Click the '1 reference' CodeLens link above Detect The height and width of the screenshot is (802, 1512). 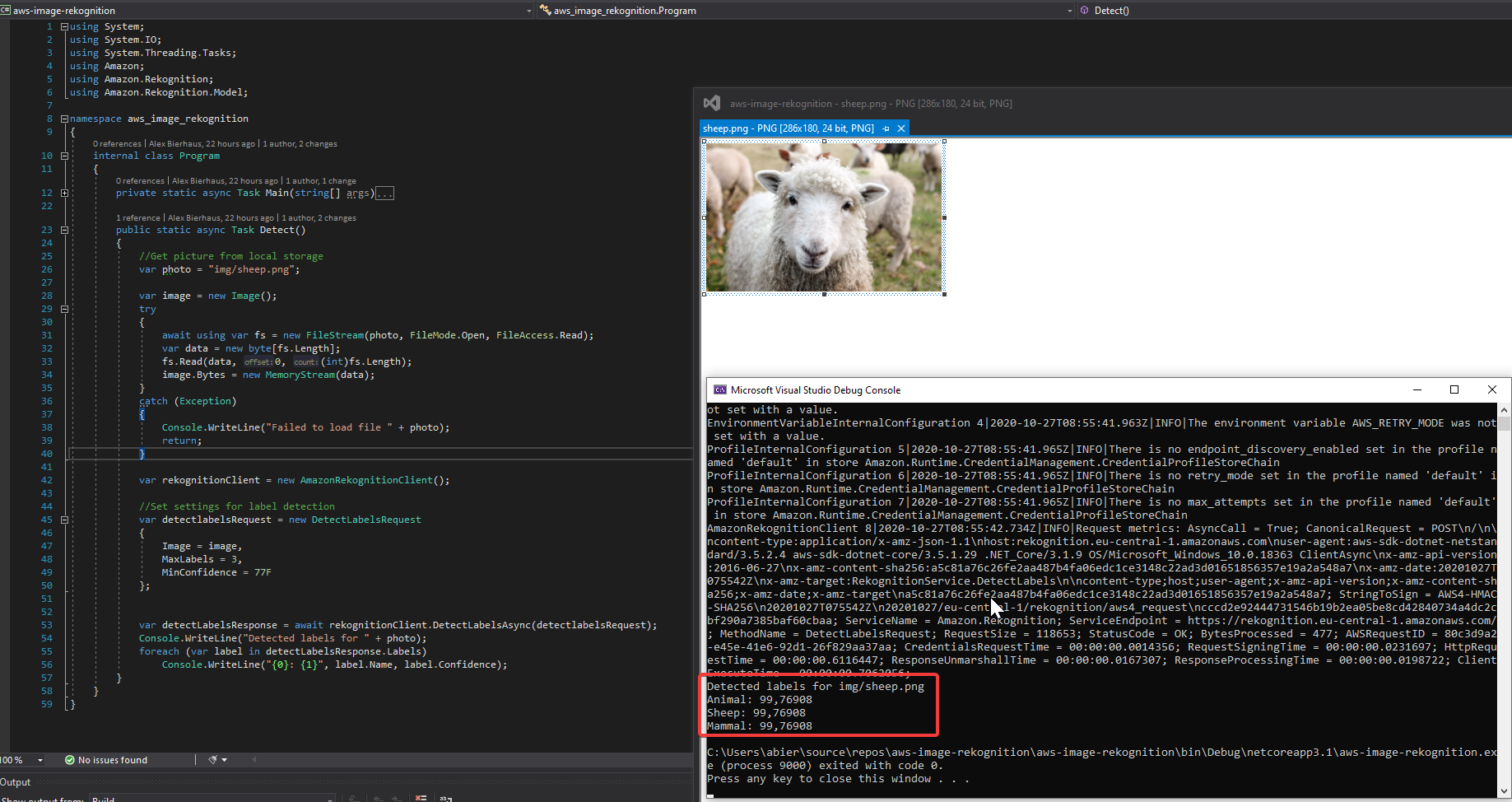coord(137,217)
